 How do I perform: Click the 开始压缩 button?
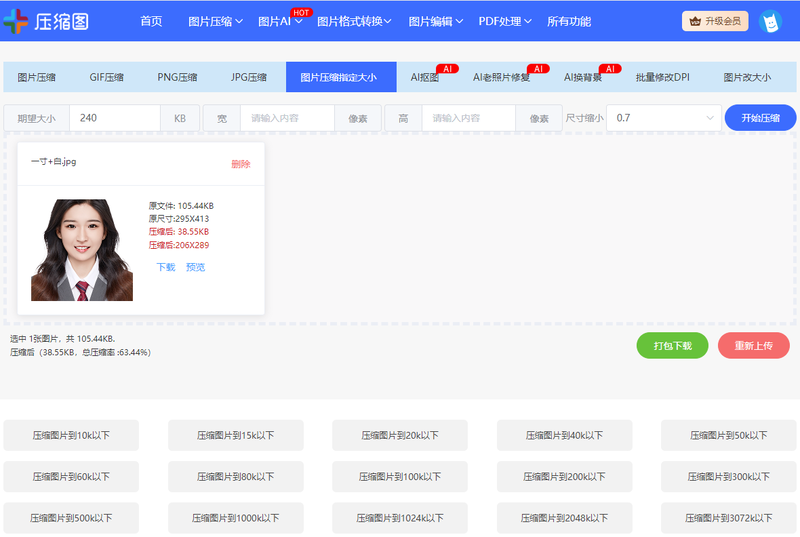pos(760,118)
